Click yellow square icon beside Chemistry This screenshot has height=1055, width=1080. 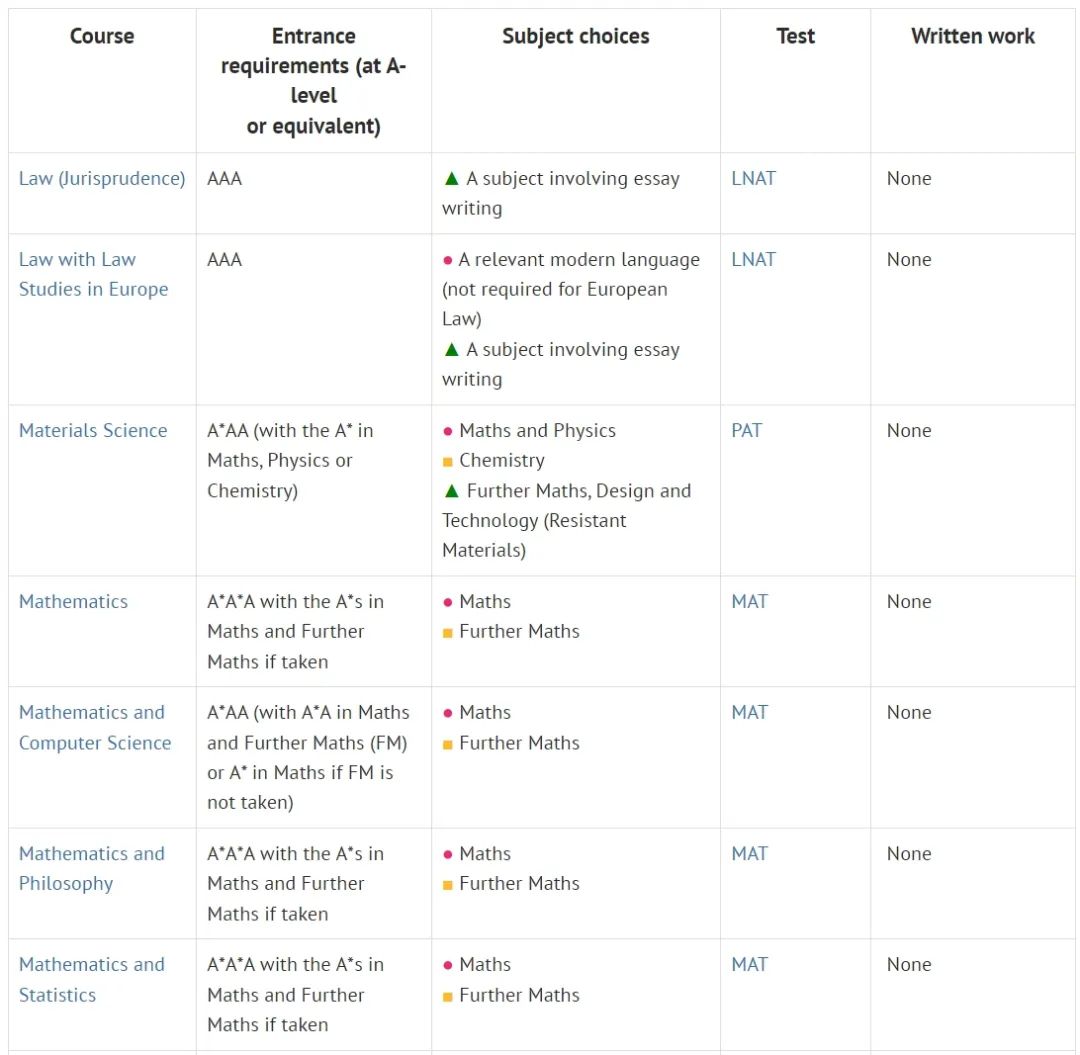pyautogui.click(x=448, y=461)
